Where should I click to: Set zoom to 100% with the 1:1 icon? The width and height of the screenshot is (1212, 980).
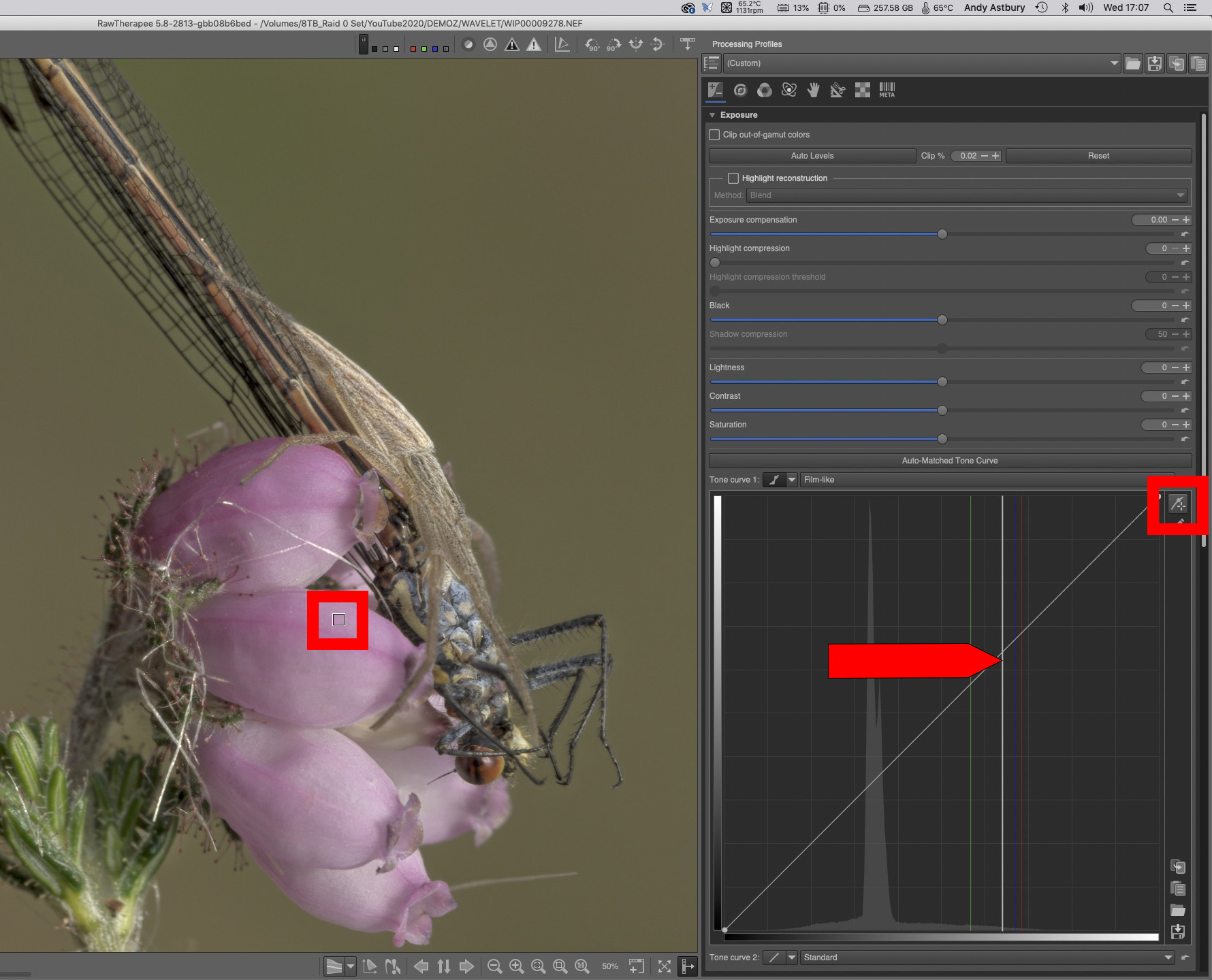pos(581,966)
